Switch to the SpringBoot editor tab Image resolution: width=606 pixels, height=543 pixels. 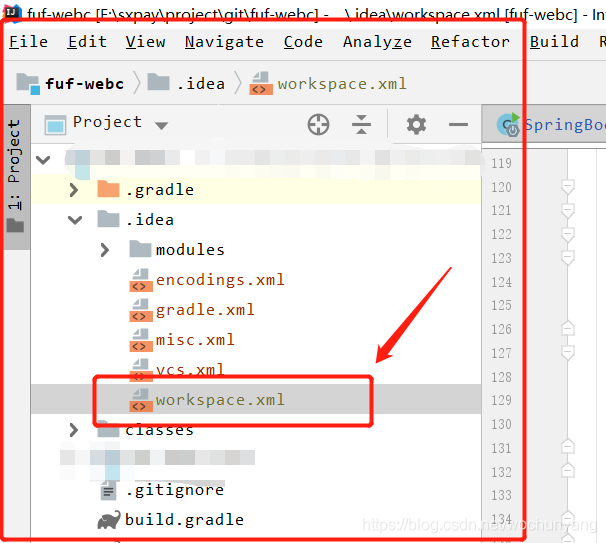[545, 125]
